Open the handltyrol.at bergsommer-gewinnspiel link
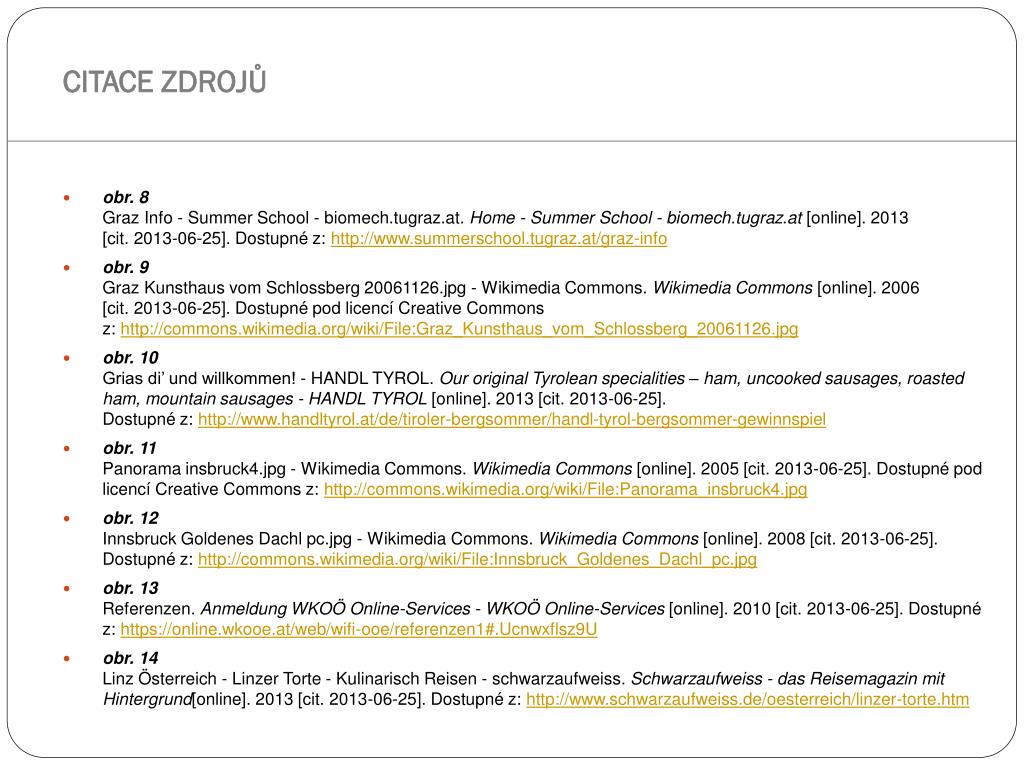The image size is (1024, 768). coord(512,419)
